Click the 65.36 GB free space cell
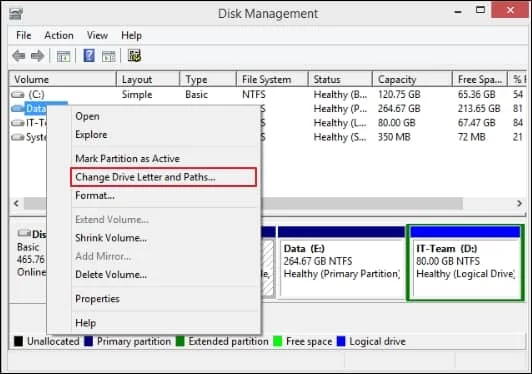 pyautogui.click(x=477, y=94)
